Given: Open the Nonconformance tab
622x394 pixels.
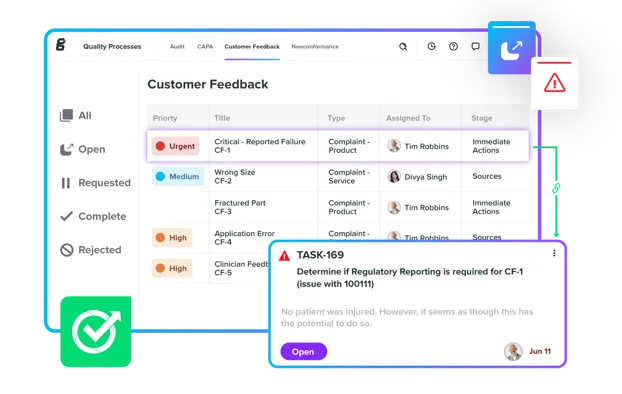Looking at the screenshot, I should coord(315,46).
